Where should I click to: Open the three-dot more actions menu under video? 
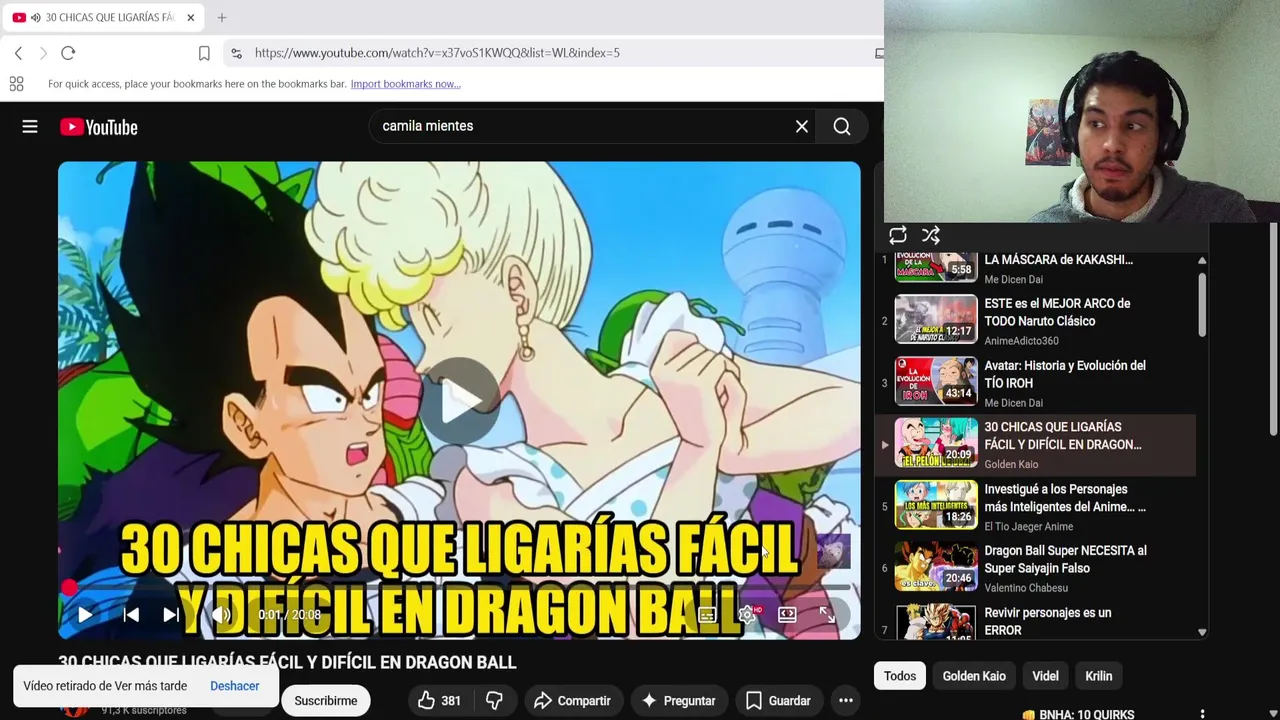click(846, 701)
